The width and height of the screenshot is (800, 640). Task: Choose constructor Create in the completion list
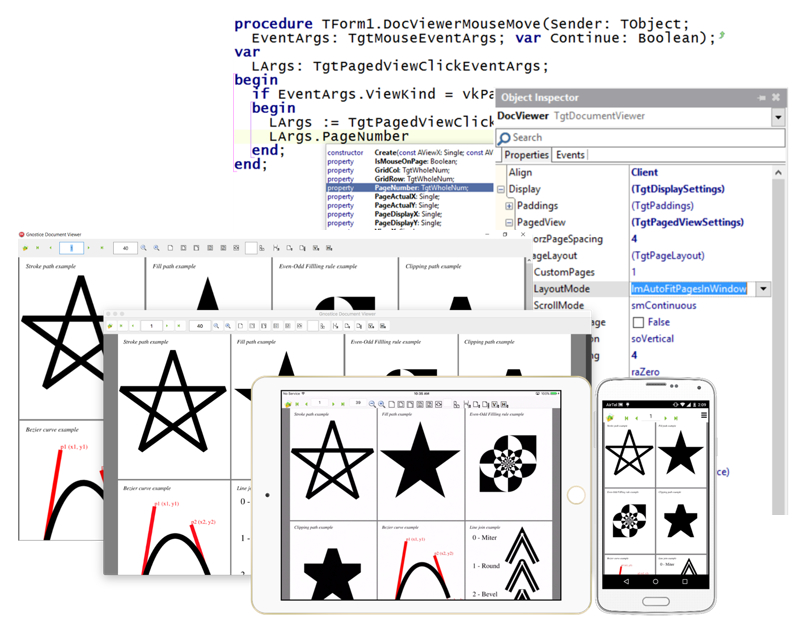(410, 153)
